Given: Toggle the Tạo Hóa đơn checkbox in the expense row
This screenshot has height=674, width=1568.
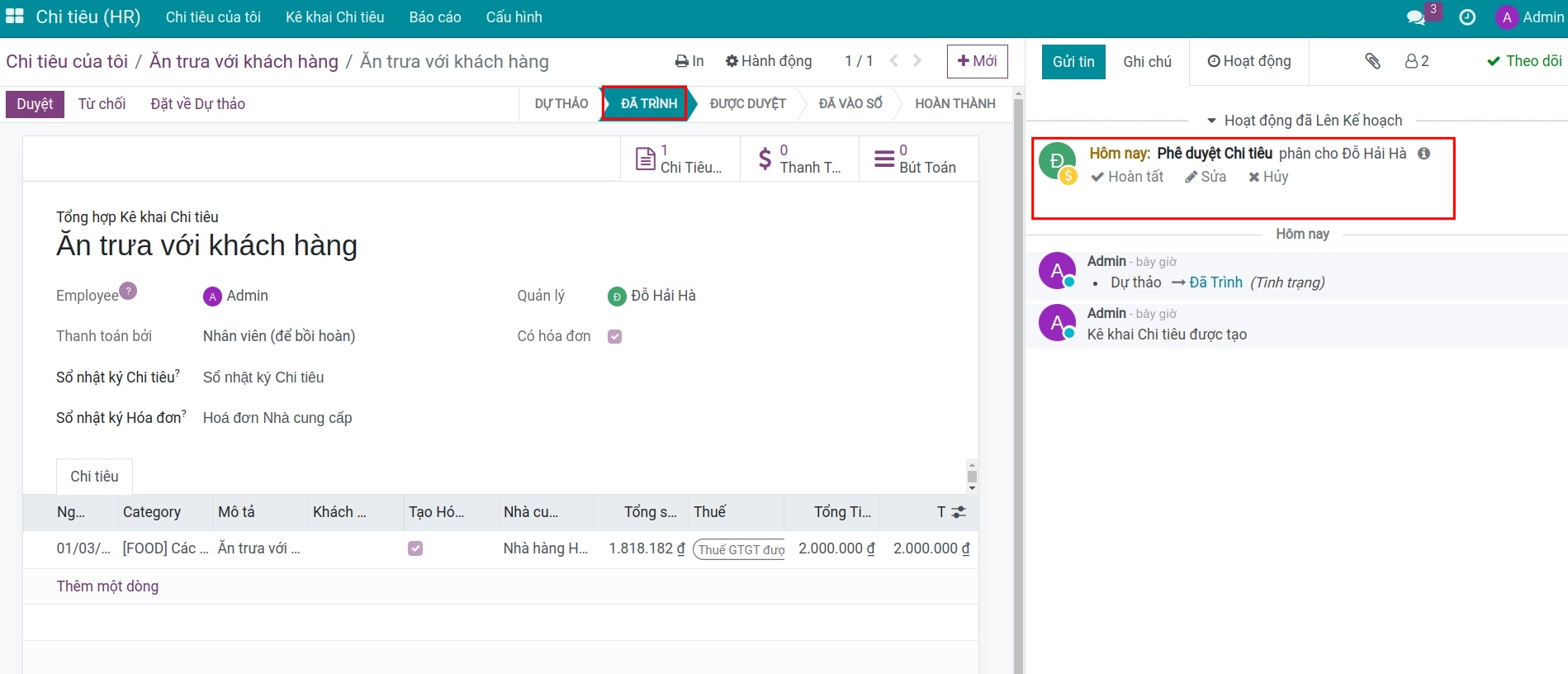Looking at the screenshot, I should [x=415, y=548].
